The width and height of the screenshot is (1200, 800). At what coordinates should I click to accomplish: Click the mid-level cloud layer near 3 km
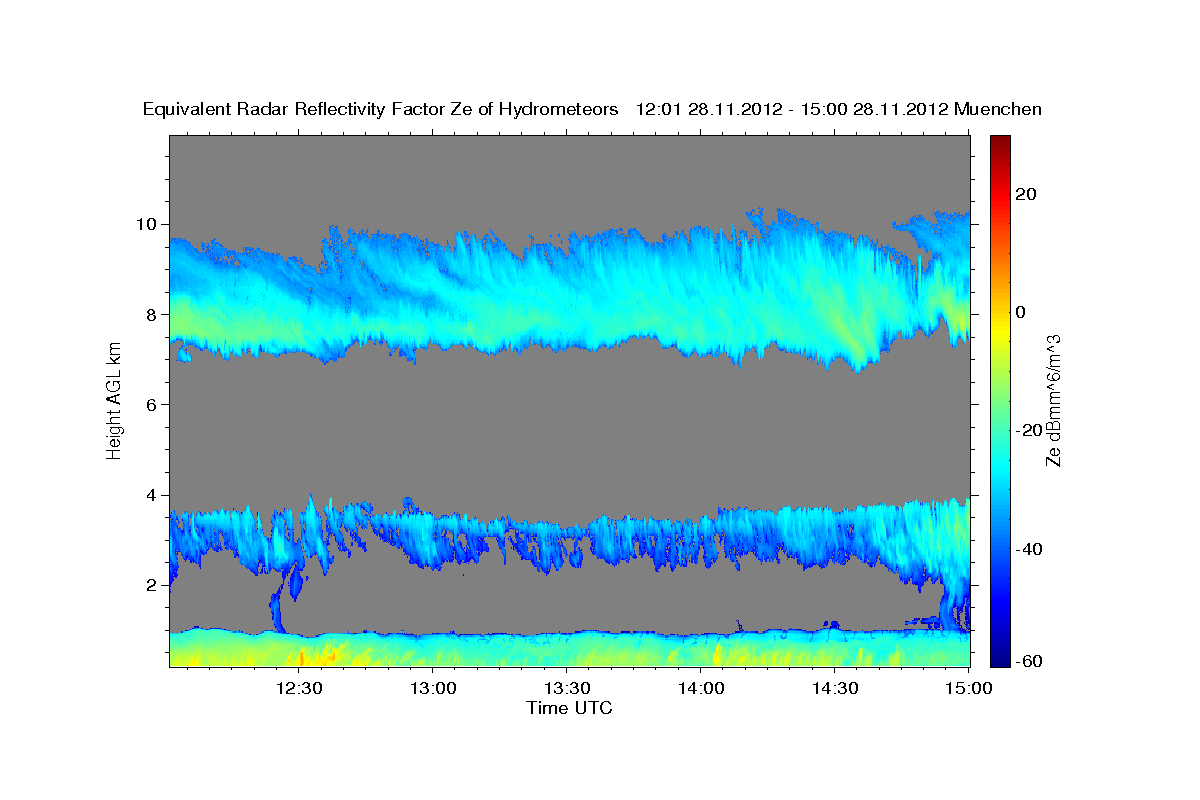(570, 535)
